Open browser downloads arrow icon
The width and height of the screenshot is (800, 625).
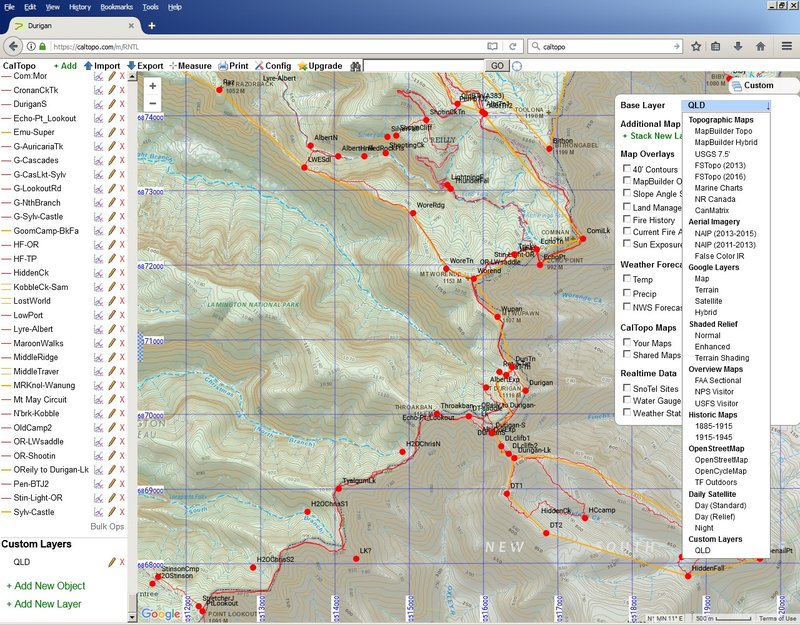click(x=738, y=46)
